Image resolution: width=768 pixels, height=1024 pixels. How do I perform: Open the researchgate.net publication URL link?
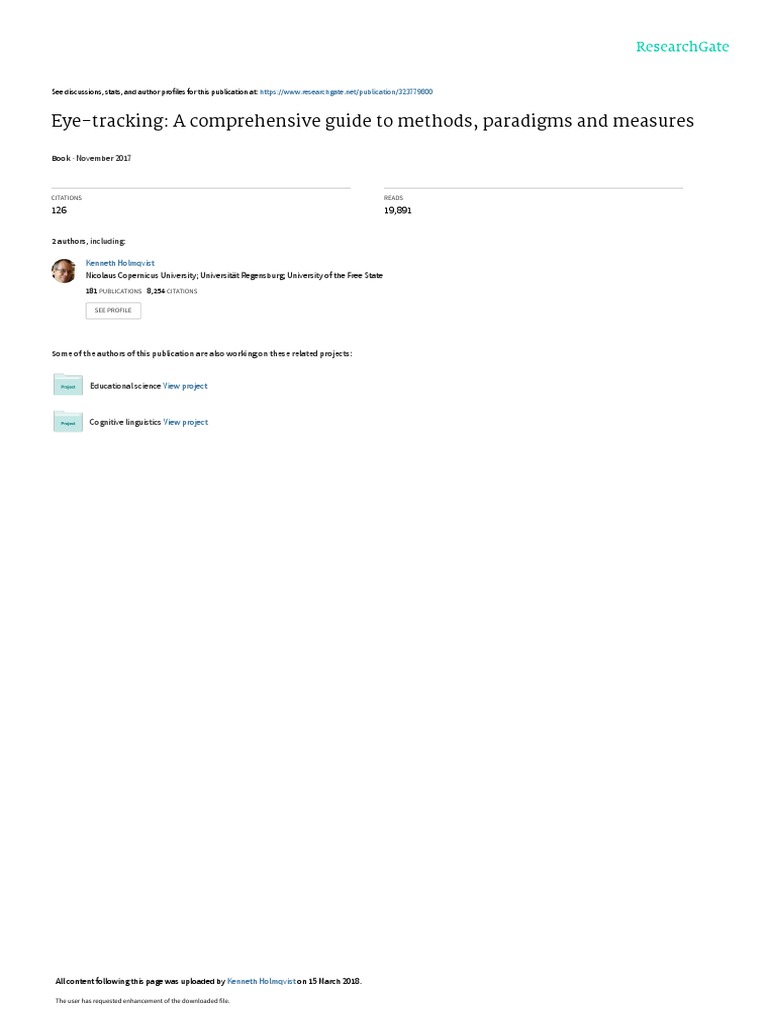(x=346, y=92)
